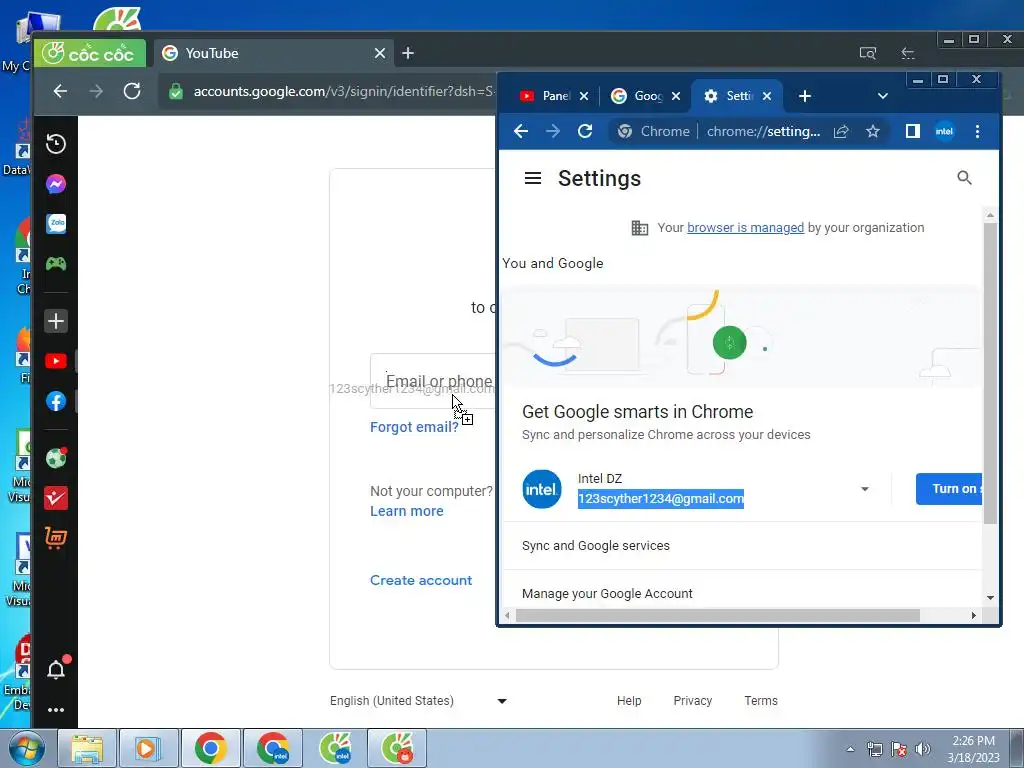Close the YouTube tab in Cốc Cốc

(x=379, y=53)
